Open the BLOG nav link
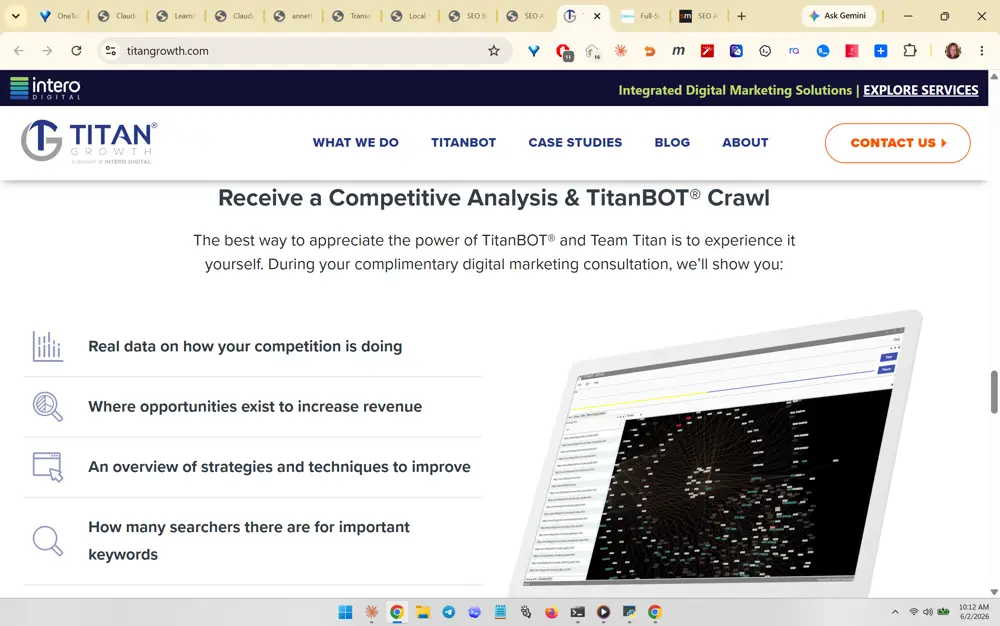This screenshot has width=1000, height=626. tap(672, 143)
